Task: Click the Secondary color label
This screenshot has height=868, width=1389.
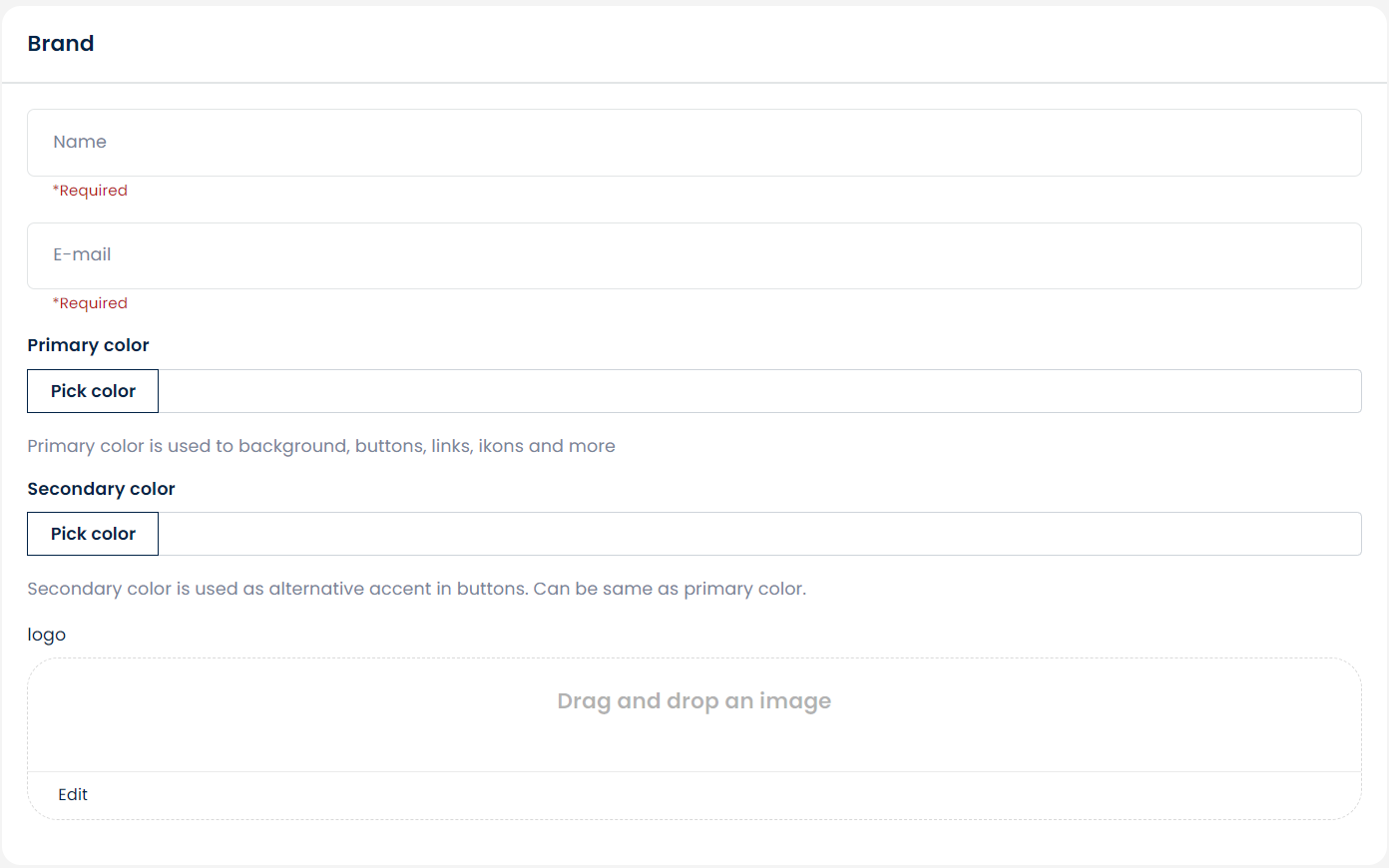Action: [x=101, y=489]
